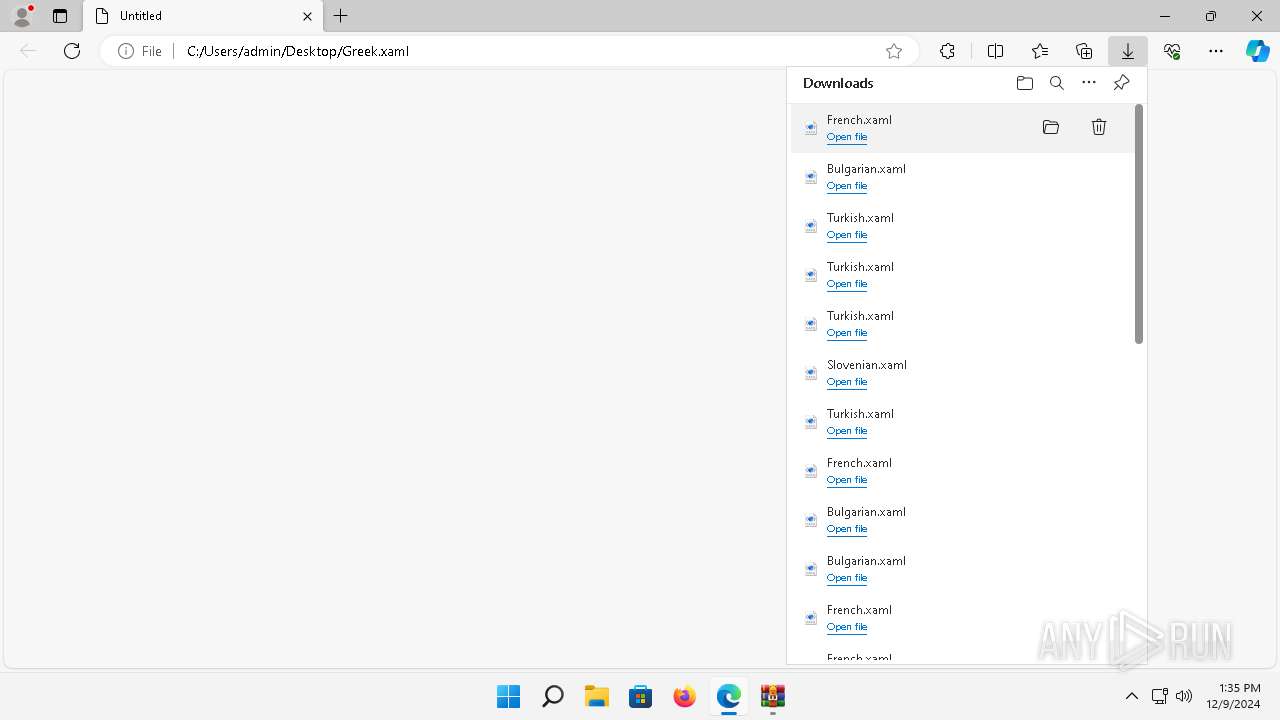Open Settings and more menu
This screenshot has height=720, width=1280.
pos(1216,51)
